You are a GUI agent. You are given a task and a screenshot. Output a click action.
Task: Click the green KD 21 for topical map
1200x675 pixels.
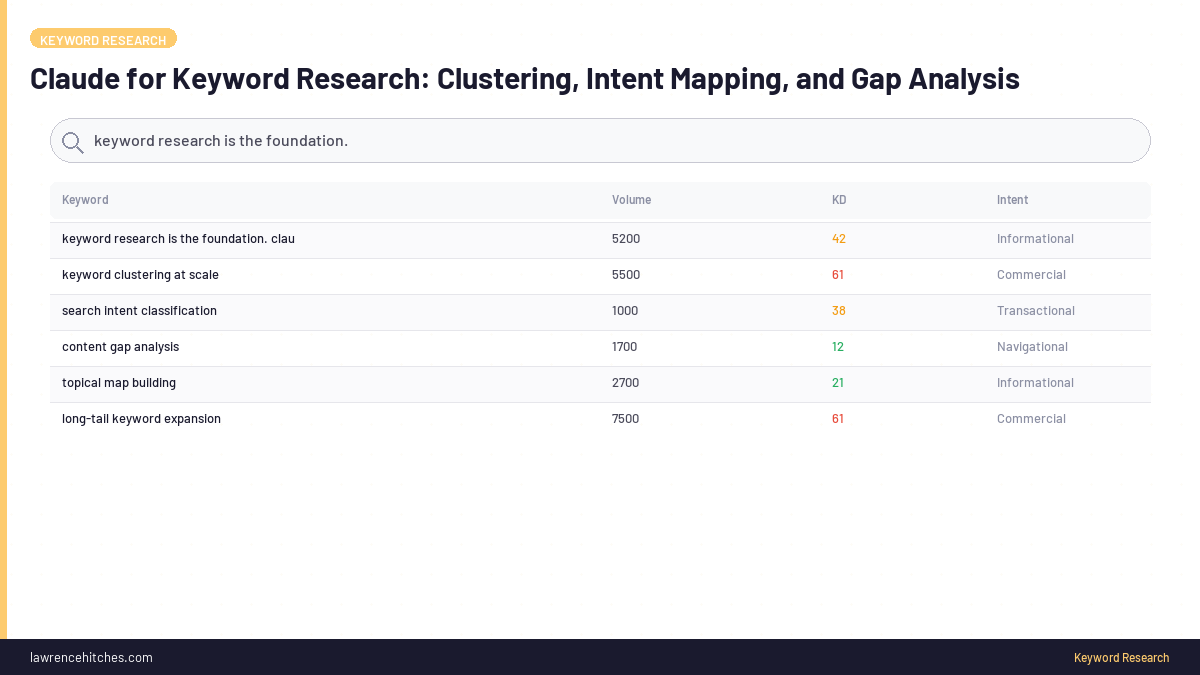(x=838, y=382)
